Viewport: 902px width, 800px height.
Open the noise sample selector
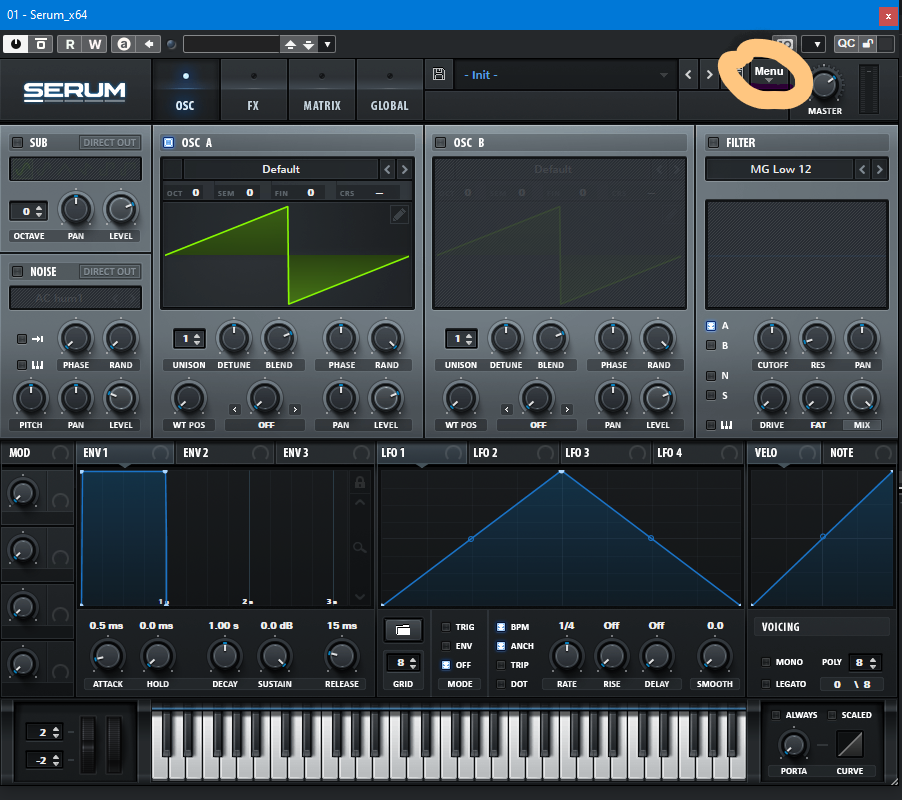click(75, 298)
